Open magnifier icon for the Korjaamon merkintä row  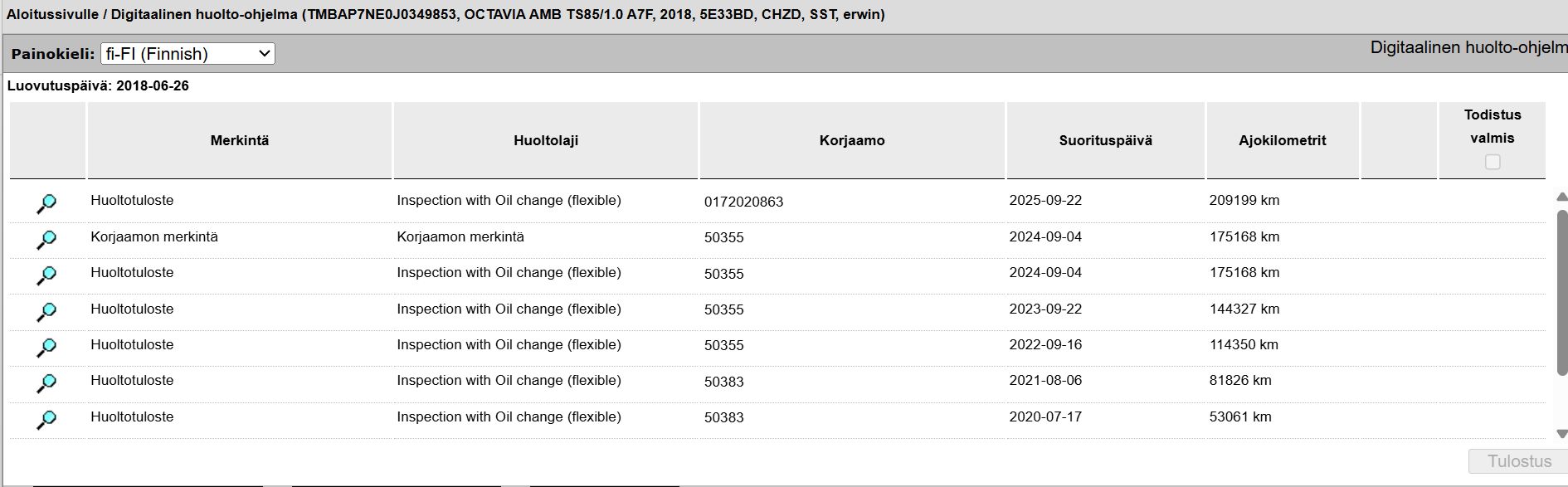46,239
